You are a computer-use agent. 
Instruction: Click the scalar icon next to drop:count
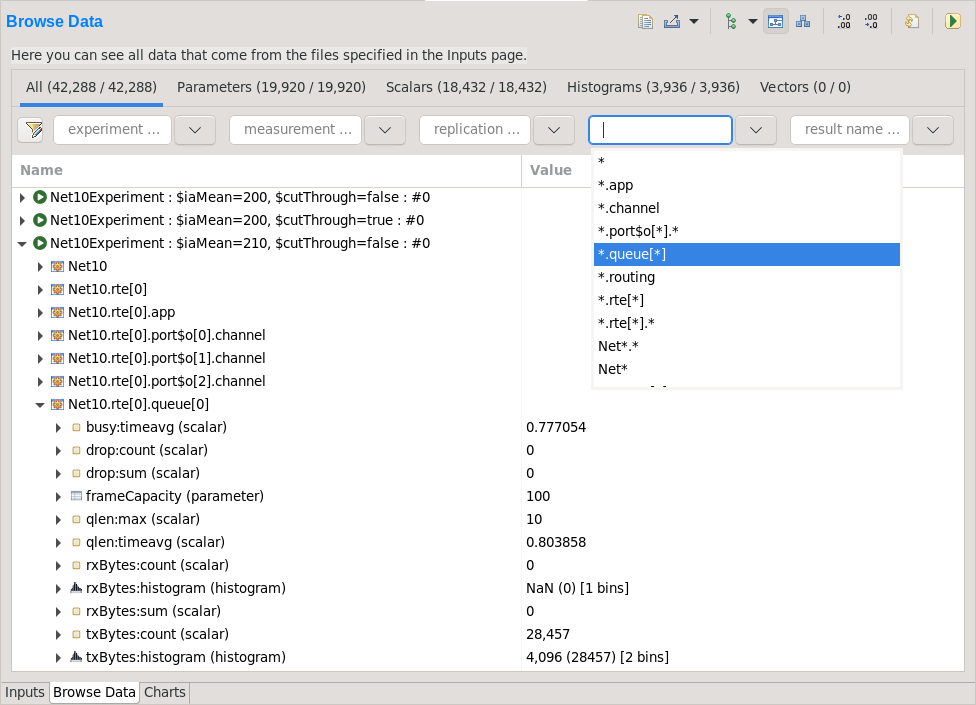click(x=76, y=451)
